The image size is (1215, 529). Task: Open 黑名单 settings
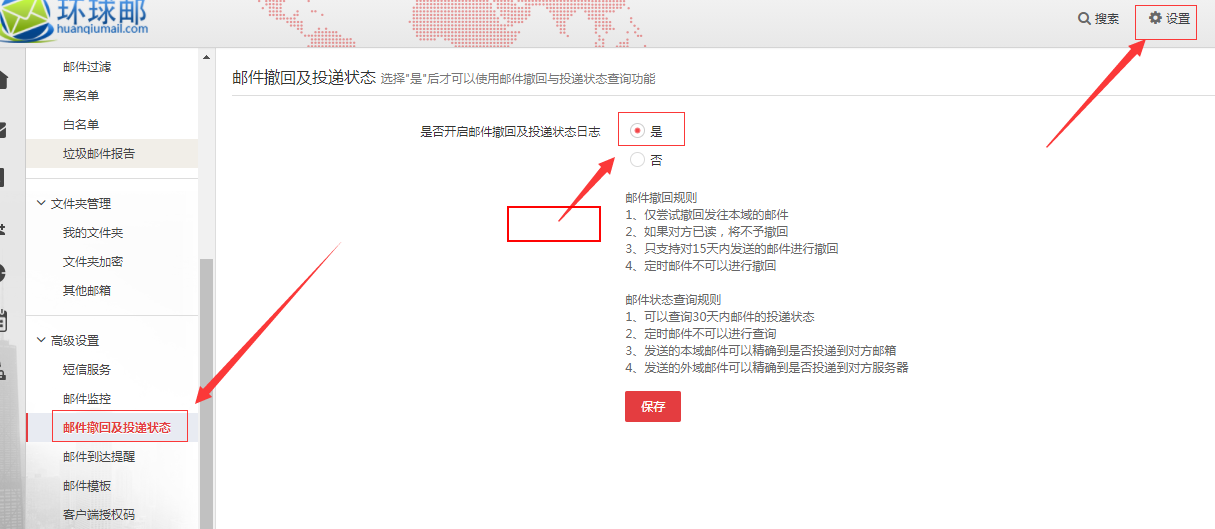pyautogui.click(x=81, y=96)
